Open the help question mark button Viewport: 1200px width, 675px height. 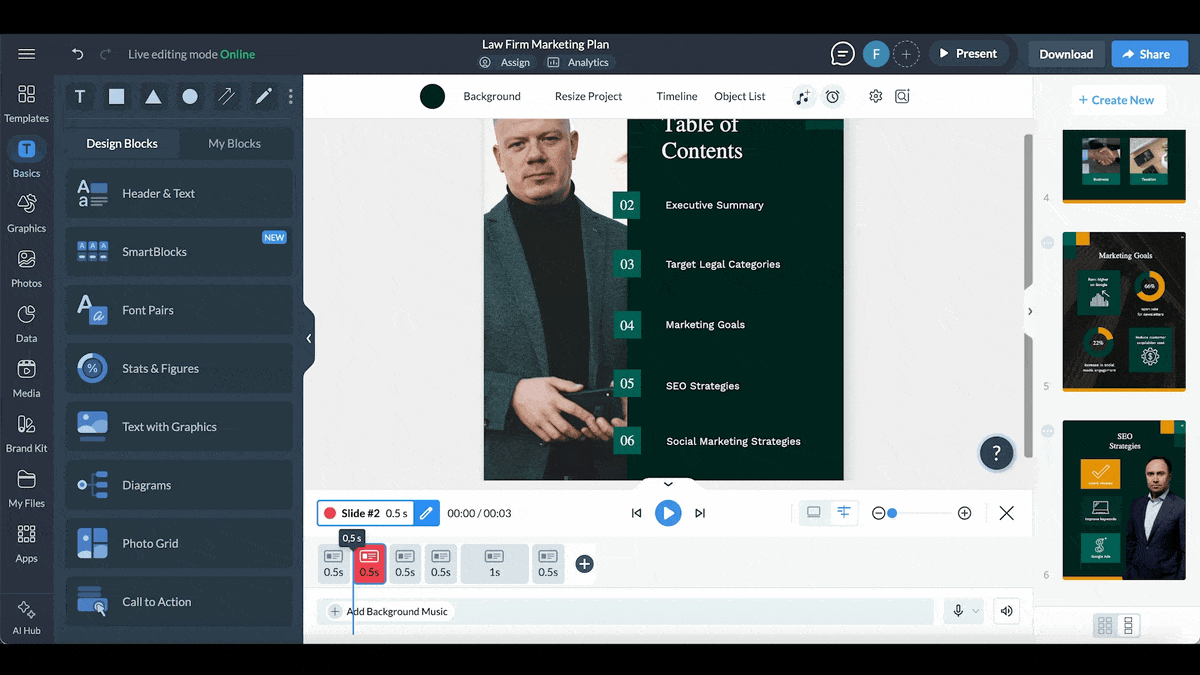pos(996,453)
